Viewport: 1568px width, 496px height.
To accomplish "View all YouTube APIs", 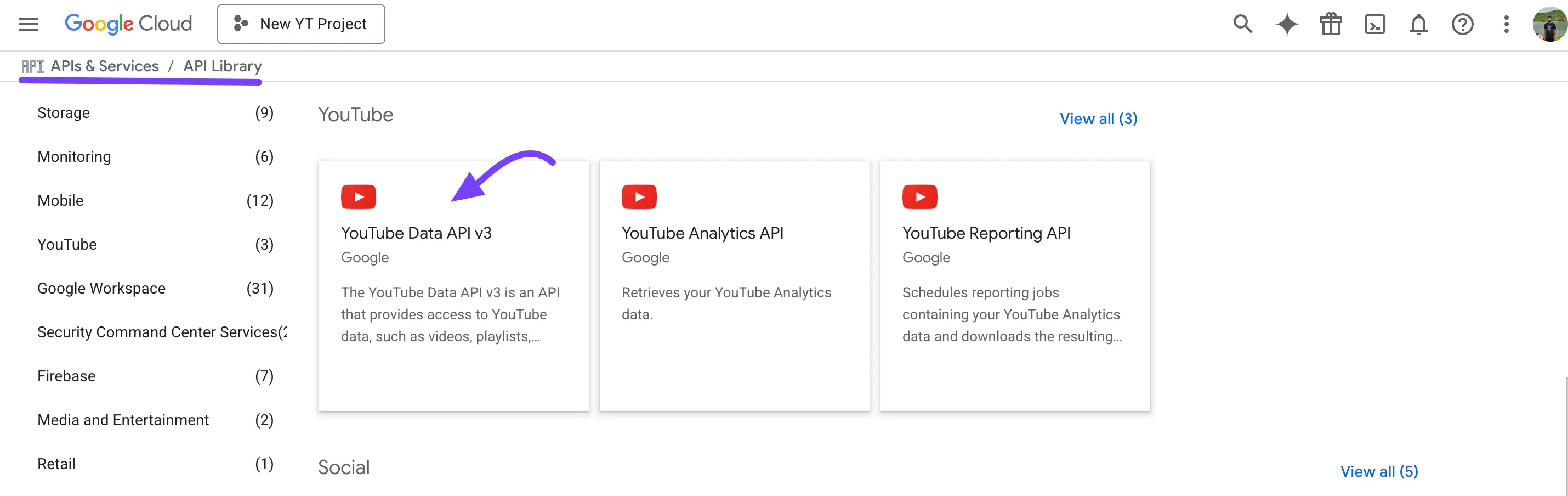I will click(x=1098, y=118).
